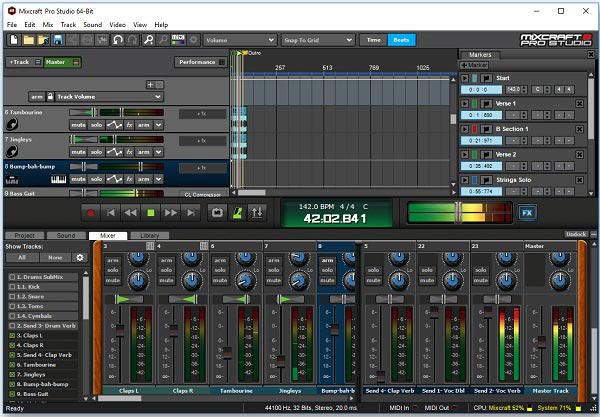Click the Start marker tempo stepper

point(524,90)
